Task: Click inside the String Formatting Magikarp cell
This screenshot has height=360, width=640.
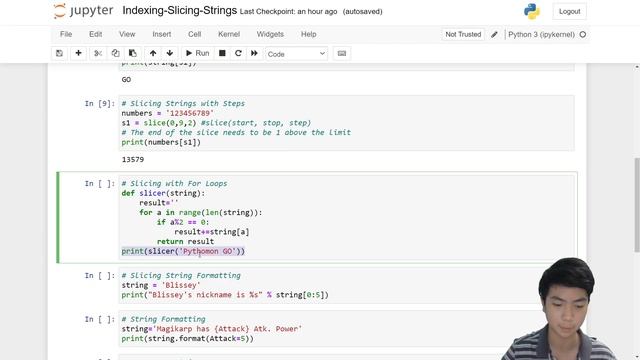Action: point(346,329)
